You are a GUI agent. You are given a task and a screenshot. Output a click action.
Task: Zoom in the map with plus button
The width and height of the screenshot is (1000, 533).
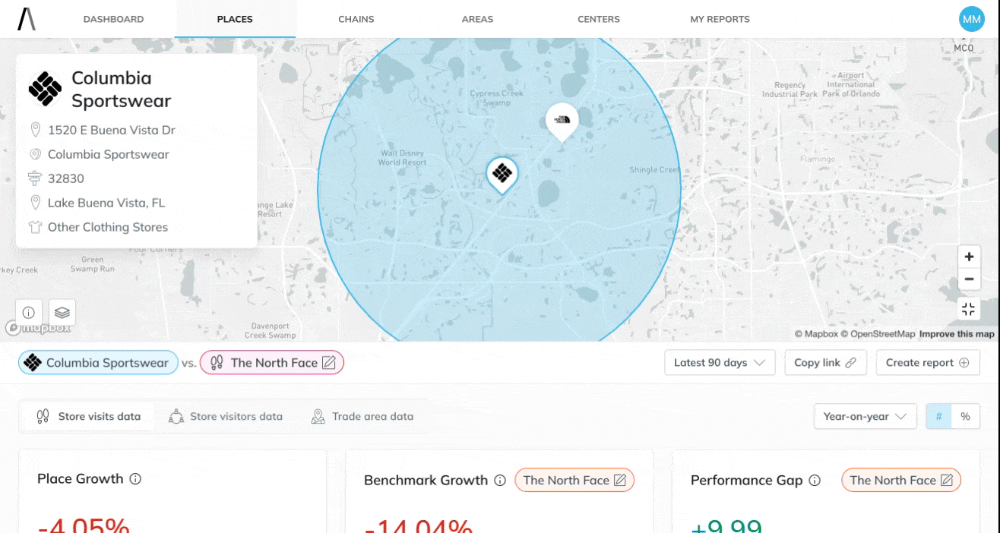tap(969, 256)
